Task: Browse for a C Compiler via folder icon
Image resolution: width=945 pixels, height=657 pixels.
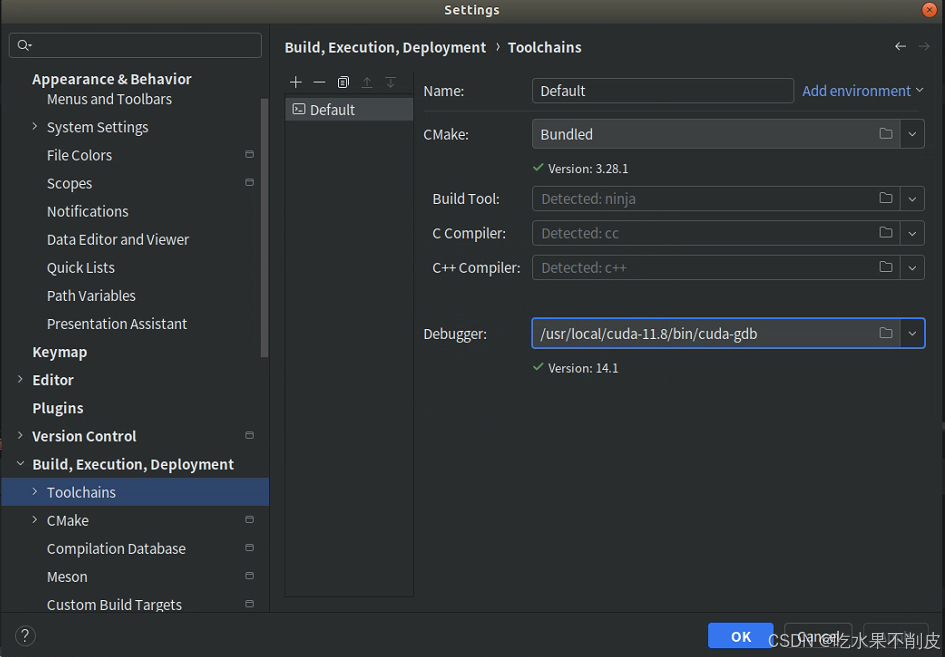Action: [886, 233]
